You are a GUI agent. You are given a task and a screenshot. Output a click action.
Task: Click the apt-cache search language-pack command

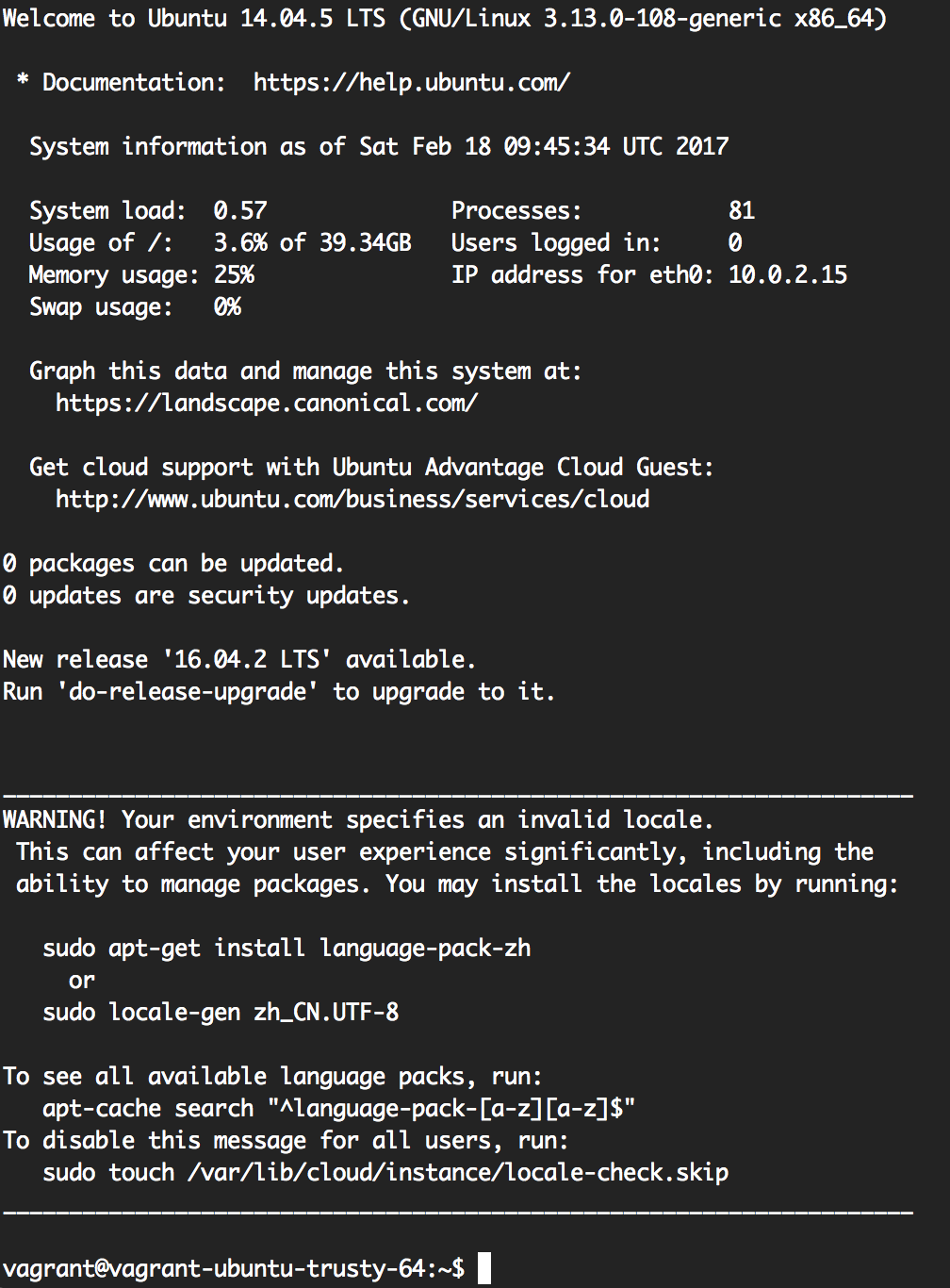coord(339,1109)
